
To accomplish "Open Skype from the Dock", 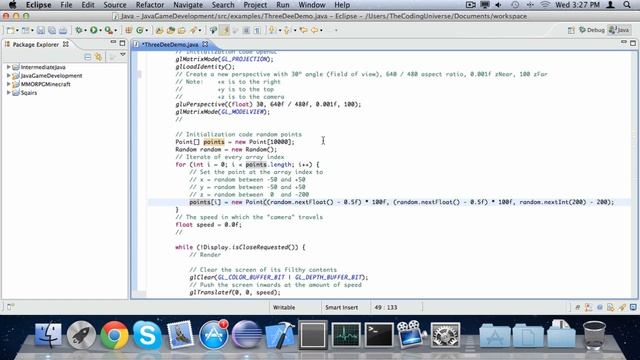I will coord(147,336).
